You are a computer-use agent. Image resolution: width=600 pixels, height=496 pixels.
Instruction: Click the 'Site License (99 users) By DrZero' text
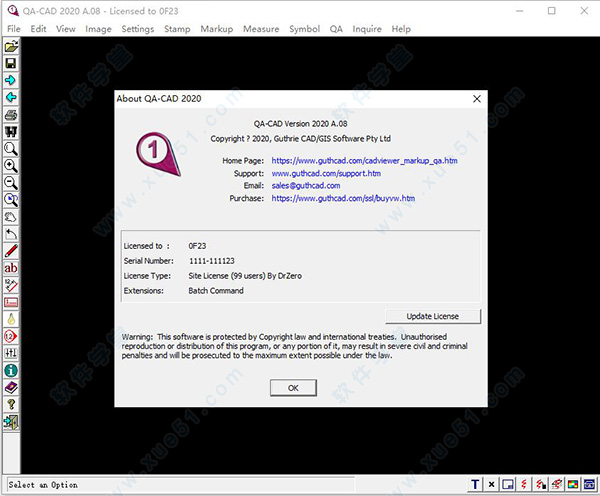click(245, 276)
